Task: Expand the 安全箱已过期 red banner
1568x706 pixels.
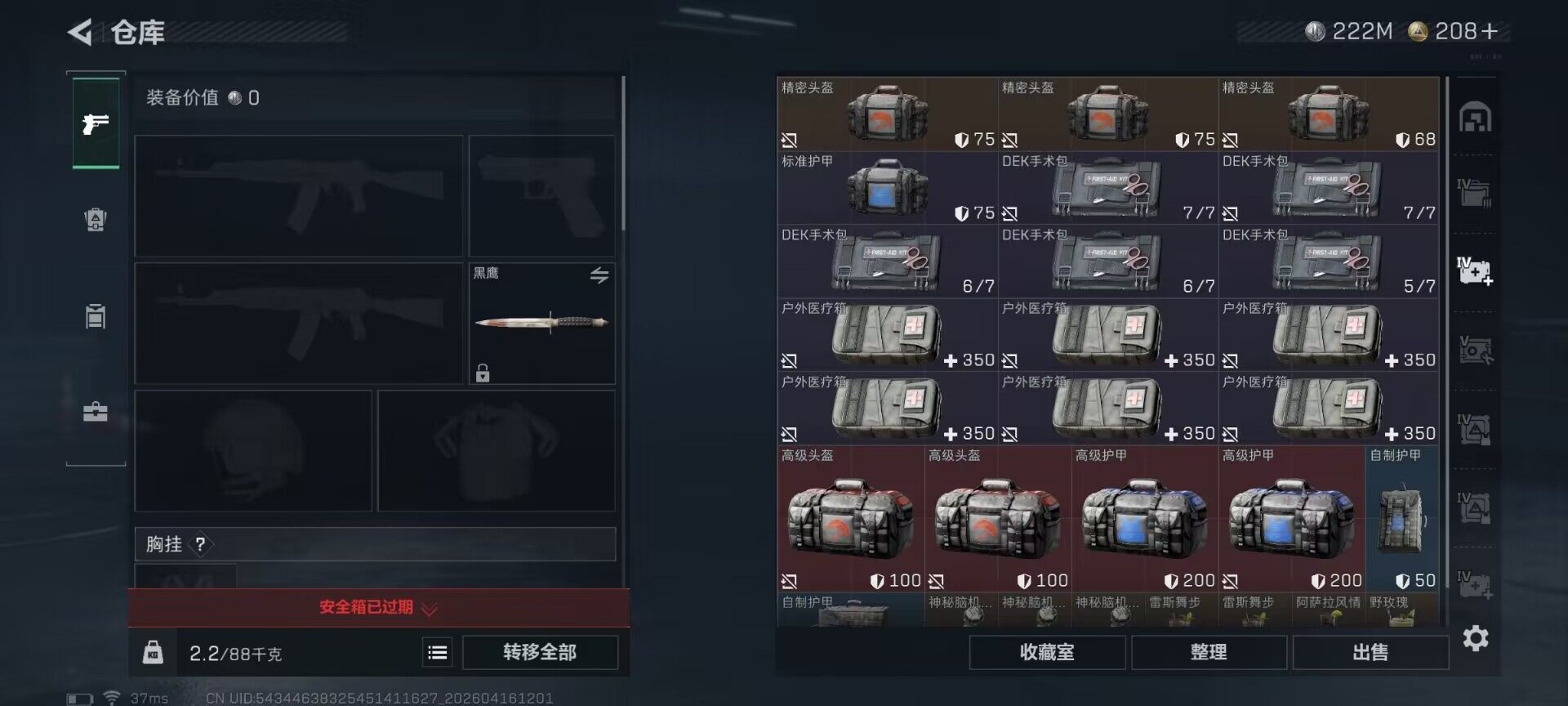Action: 378,607
